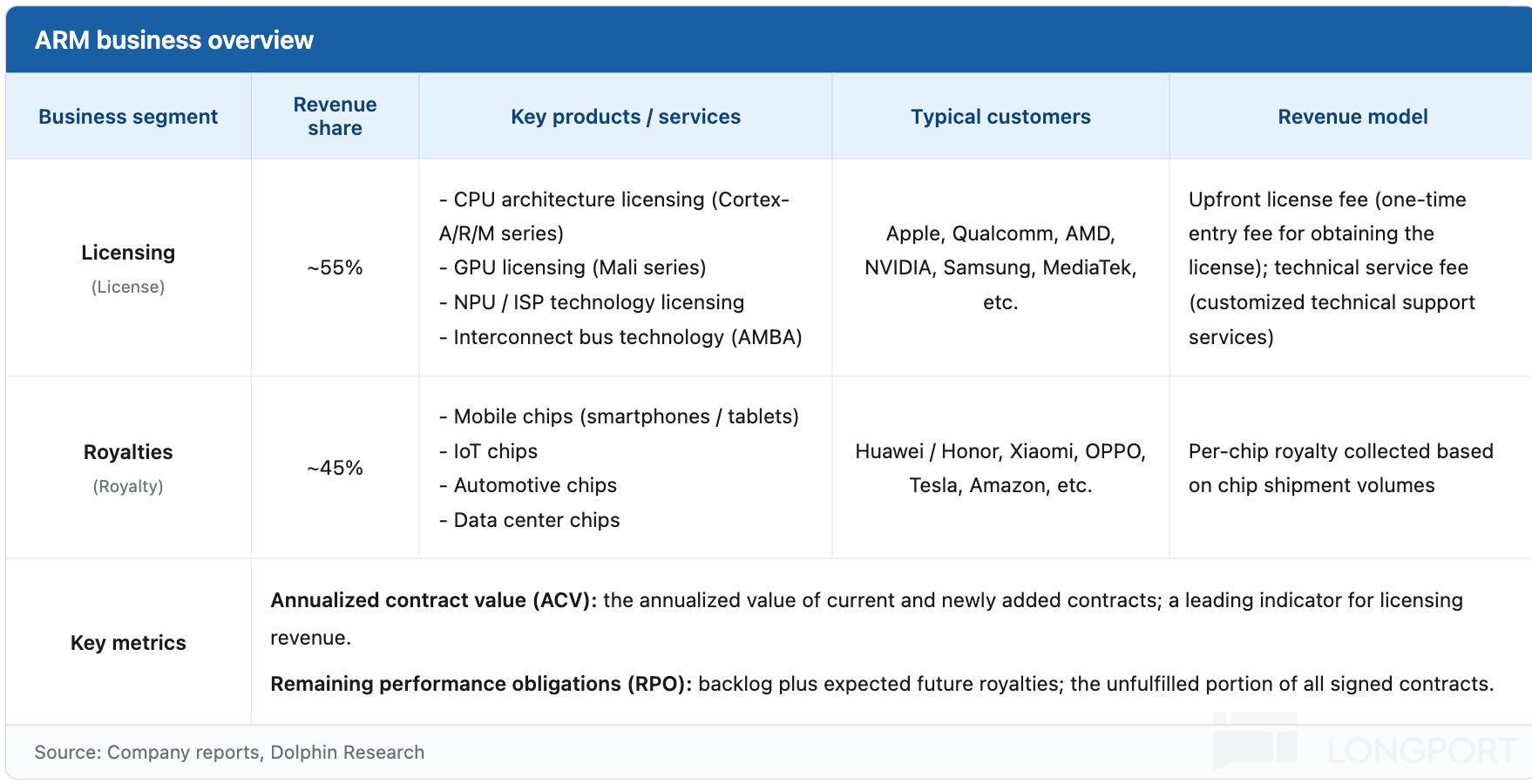Select the Licensing segment cell
The height and width of the screenshot is (784, 1532).
[128, 267]
